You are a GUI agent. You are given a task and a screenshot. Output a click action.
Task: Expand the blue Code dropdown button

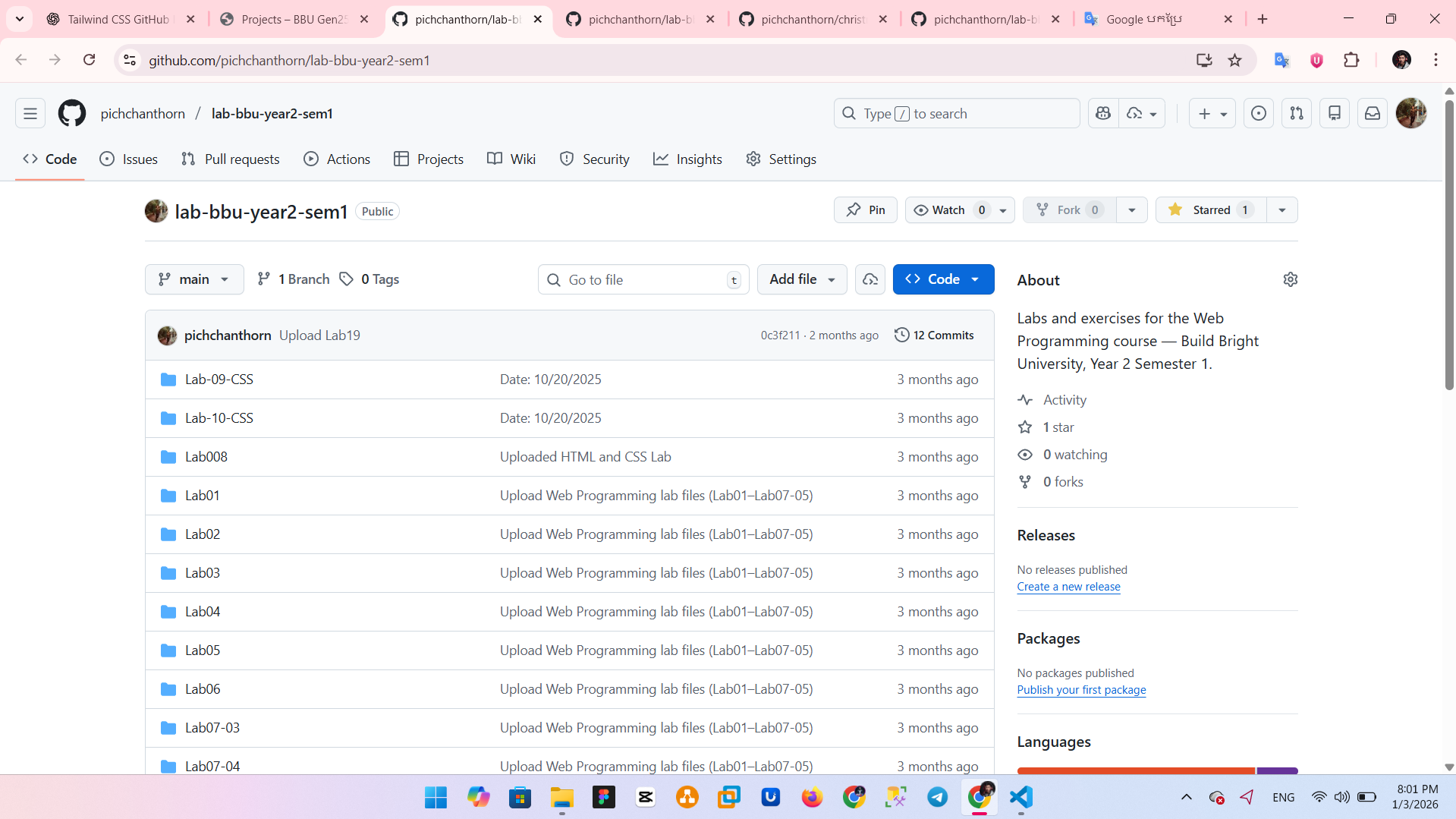[942, 279]
